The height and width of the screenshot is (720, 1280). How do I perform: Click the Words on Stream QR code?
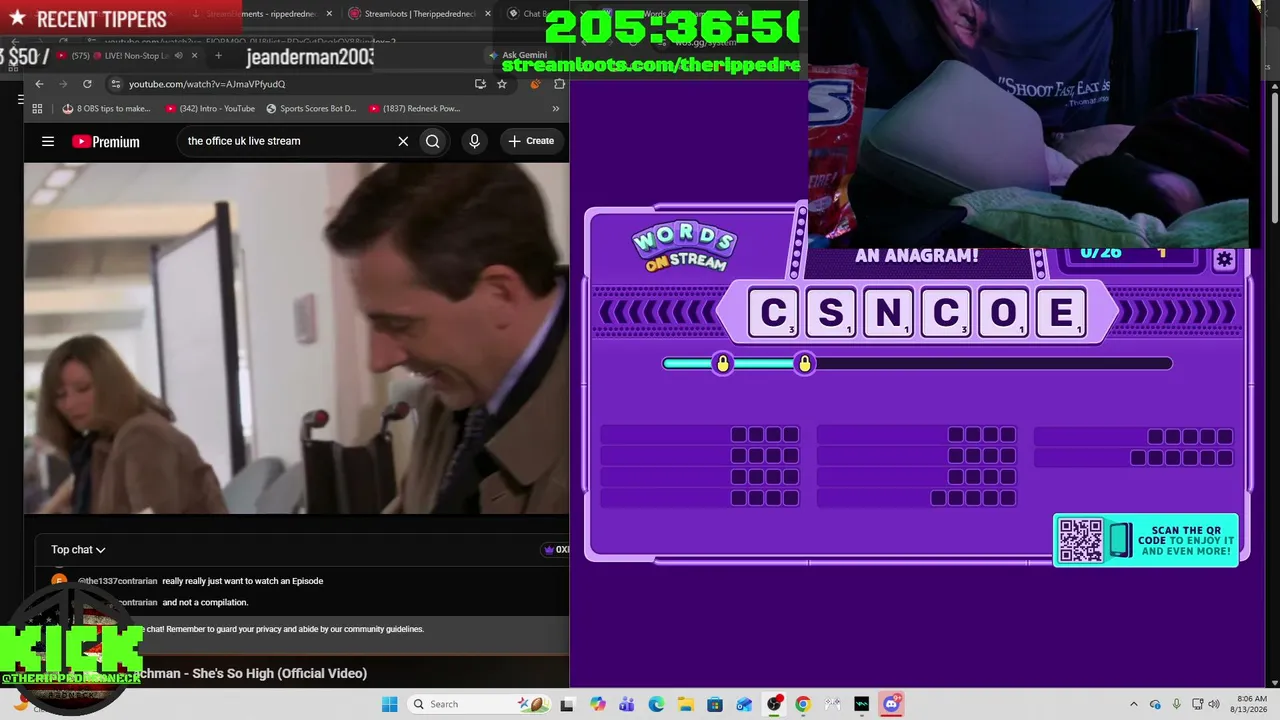tap(1081, 540)
